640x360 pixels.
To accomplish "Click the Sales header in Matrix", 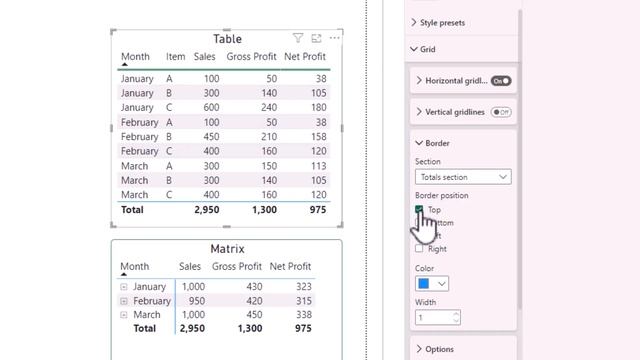I will [x=190, y=267].
